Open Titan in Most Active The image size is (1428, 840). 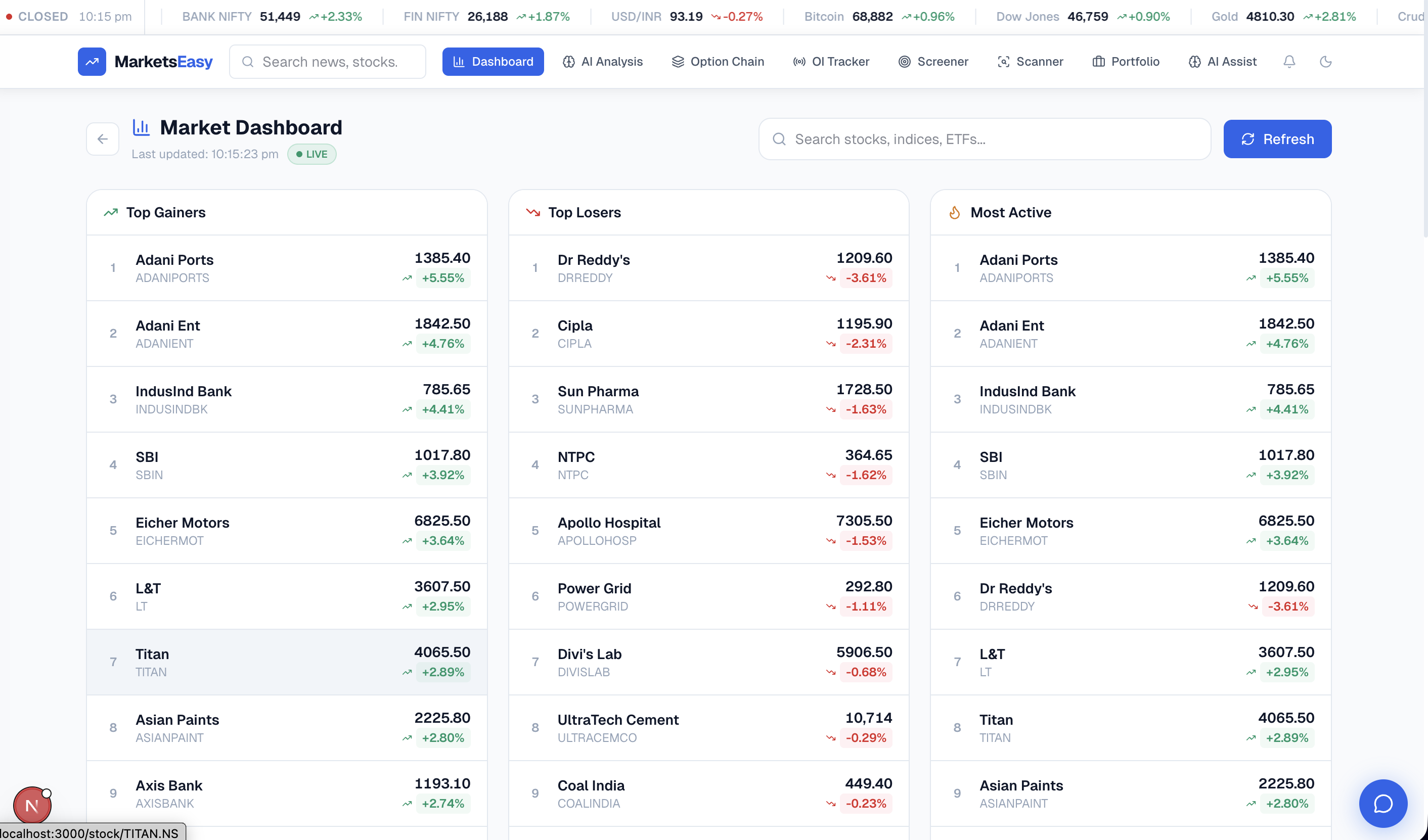[x=1131, y=728]
